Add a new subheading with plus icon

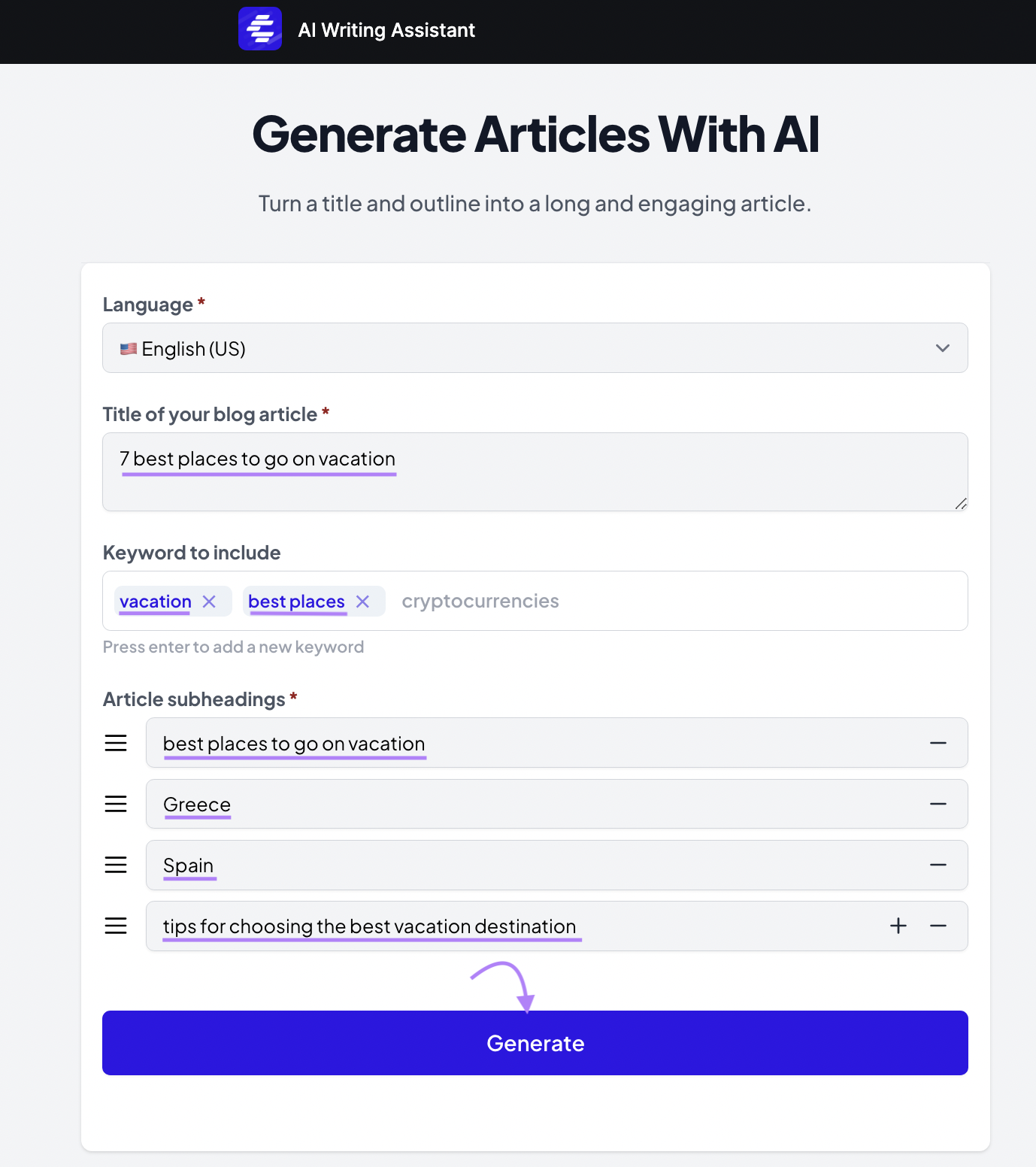tap(898, 926)
